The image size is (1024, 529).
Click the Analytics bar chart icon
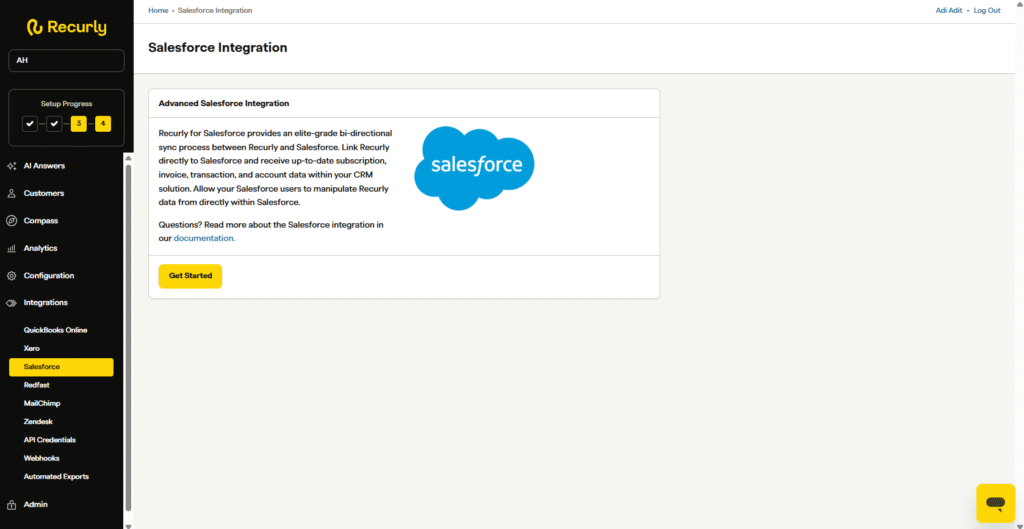point(11,248)
